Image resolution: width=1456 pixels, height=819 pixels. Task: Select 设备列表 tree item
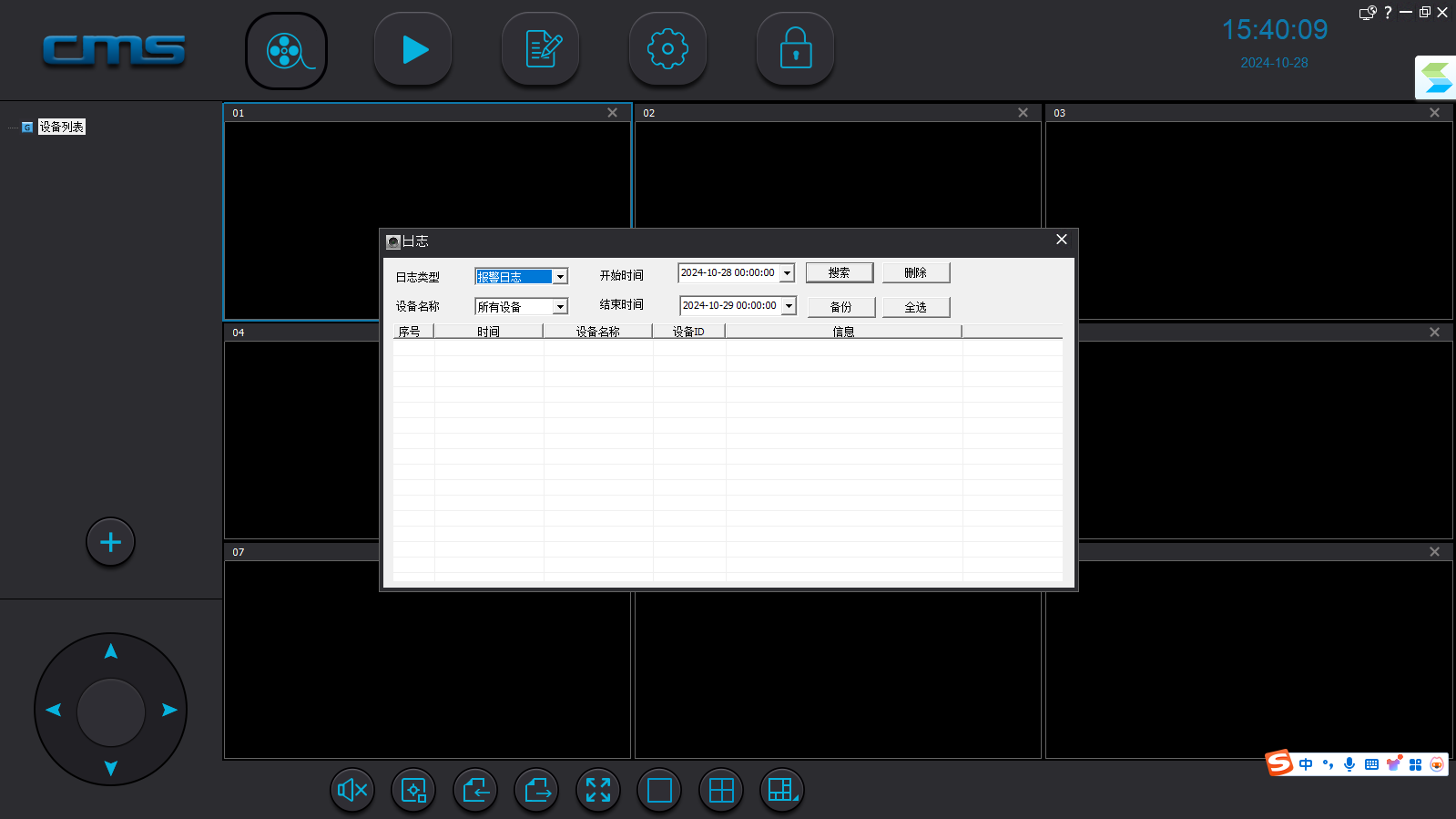pyautogui.click(x=61, y=128)
